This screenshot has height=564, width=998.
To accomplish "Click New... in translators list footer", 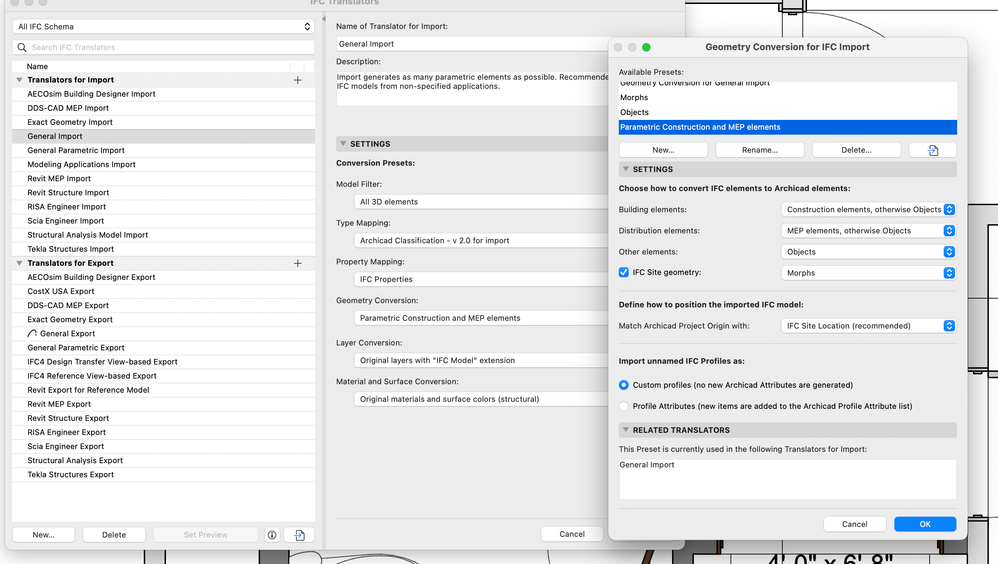I will tap(43, 535).
